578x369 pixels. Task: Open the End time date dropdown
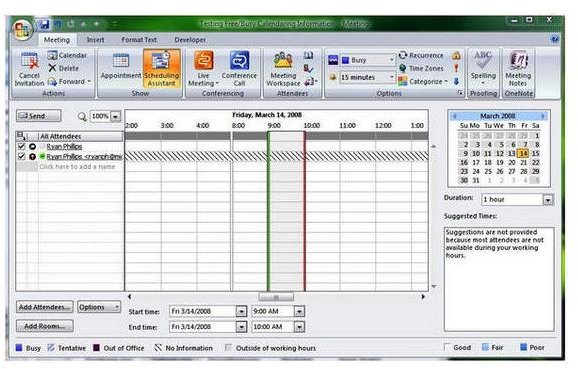tap(241, 327)
